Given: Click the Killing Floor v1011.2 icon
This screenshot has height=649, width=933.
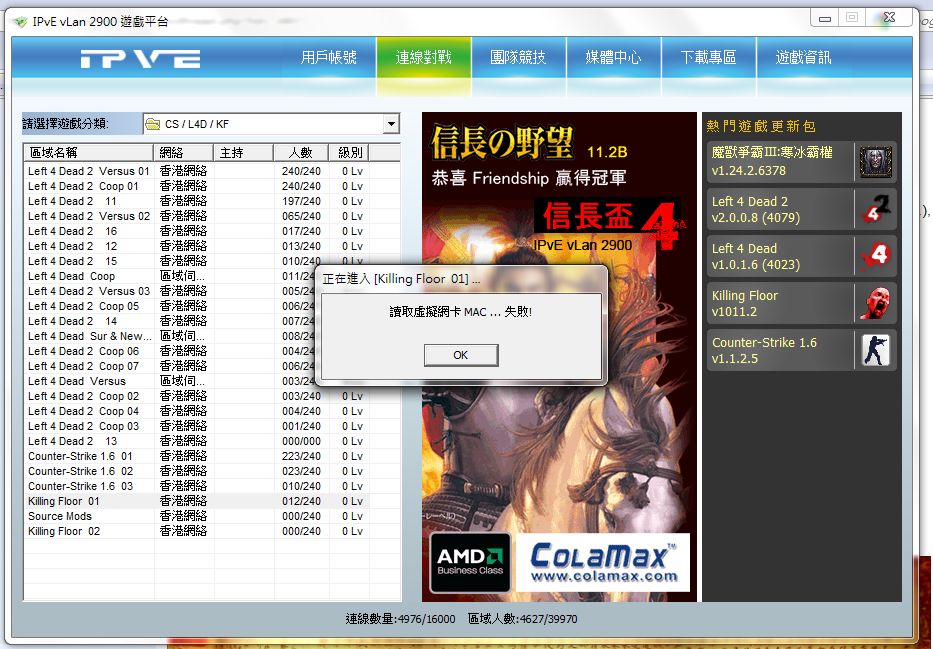Looking at the screenshot, I should point(875,303).
